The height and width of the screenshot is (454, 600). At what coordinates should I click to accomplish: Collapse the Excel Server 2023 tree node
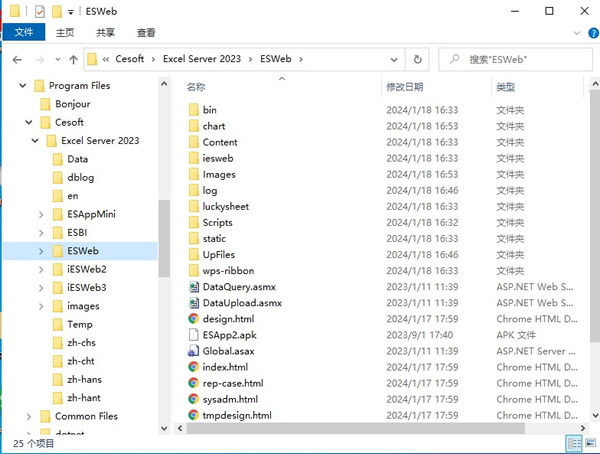[36, 141]
